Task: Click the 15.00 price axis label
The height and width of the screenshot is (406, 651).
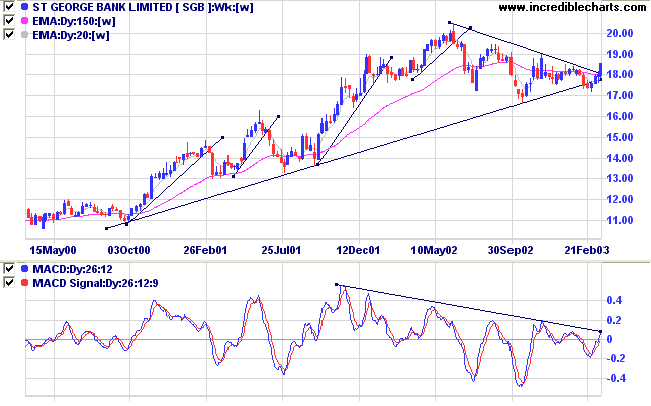Action: click(x=620, y=137)
